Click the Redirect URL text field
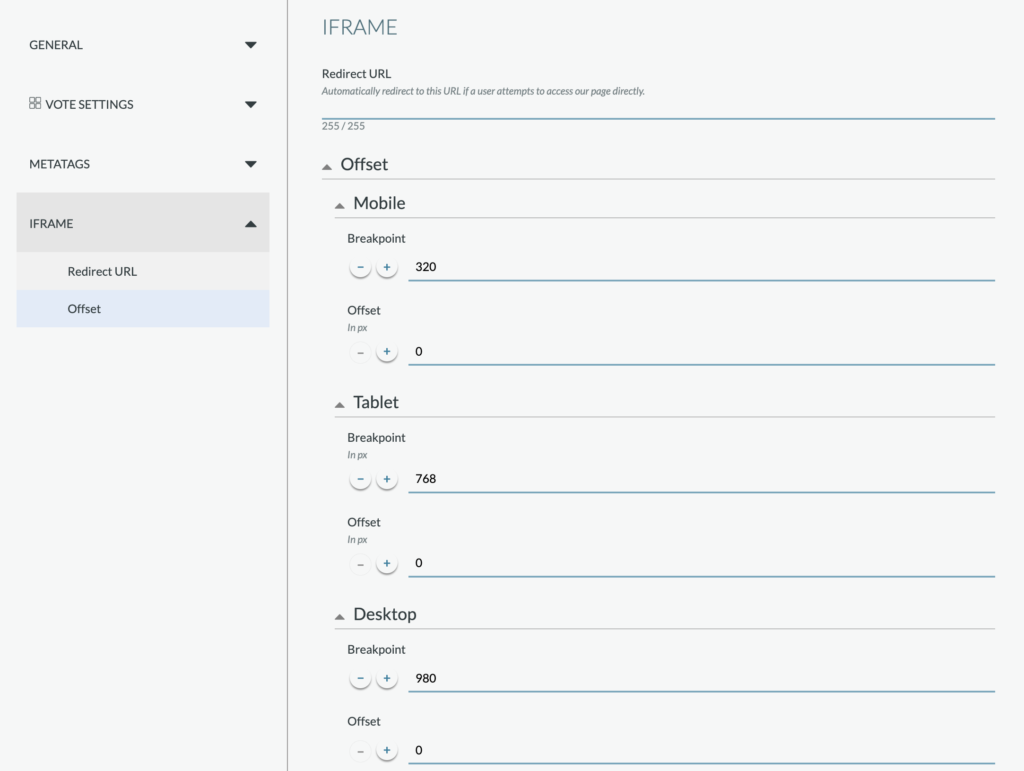This screenshot has width=1024, height=771. tap(658, 110)
